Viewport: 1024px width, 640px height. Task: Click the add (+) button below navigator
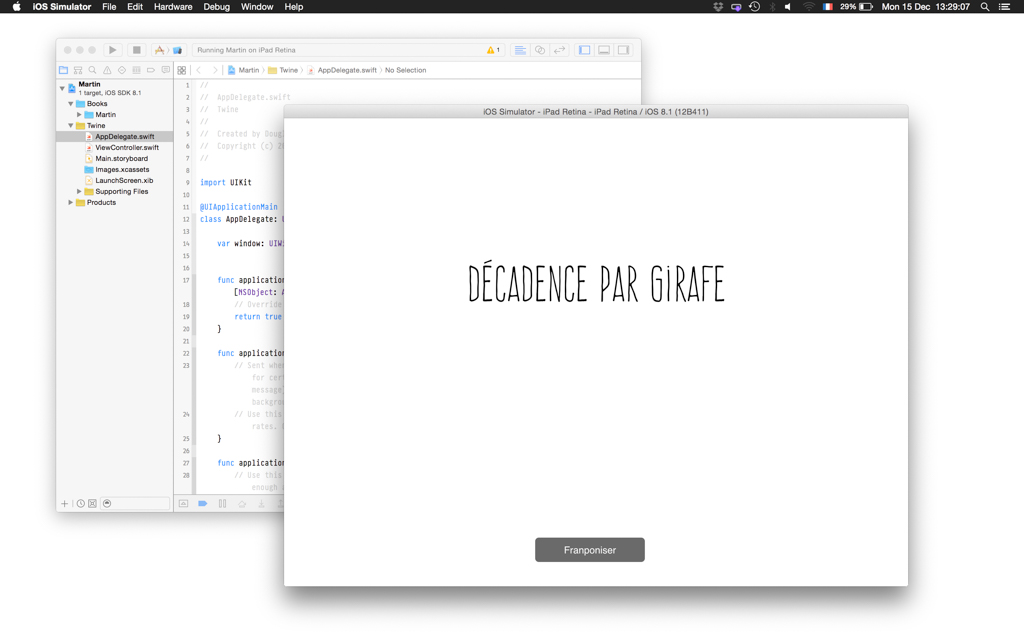65,504
